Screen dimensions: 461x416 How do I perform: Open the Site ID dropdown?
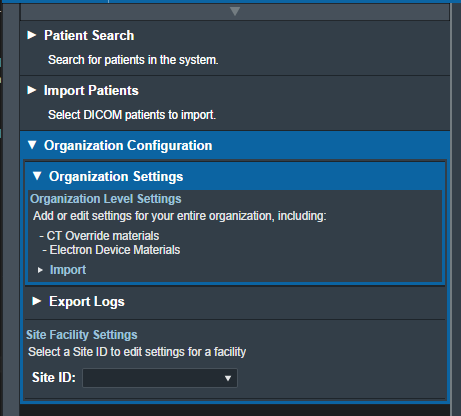pyautogui.click(x=160, y=378)
